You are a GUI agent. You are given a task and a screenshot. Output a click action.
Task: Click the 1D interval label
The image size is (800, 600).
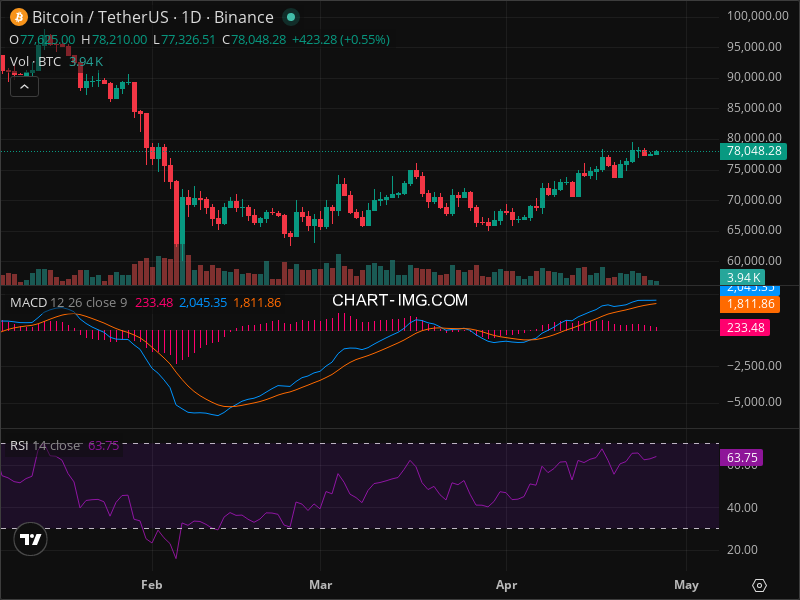point(191,17)
